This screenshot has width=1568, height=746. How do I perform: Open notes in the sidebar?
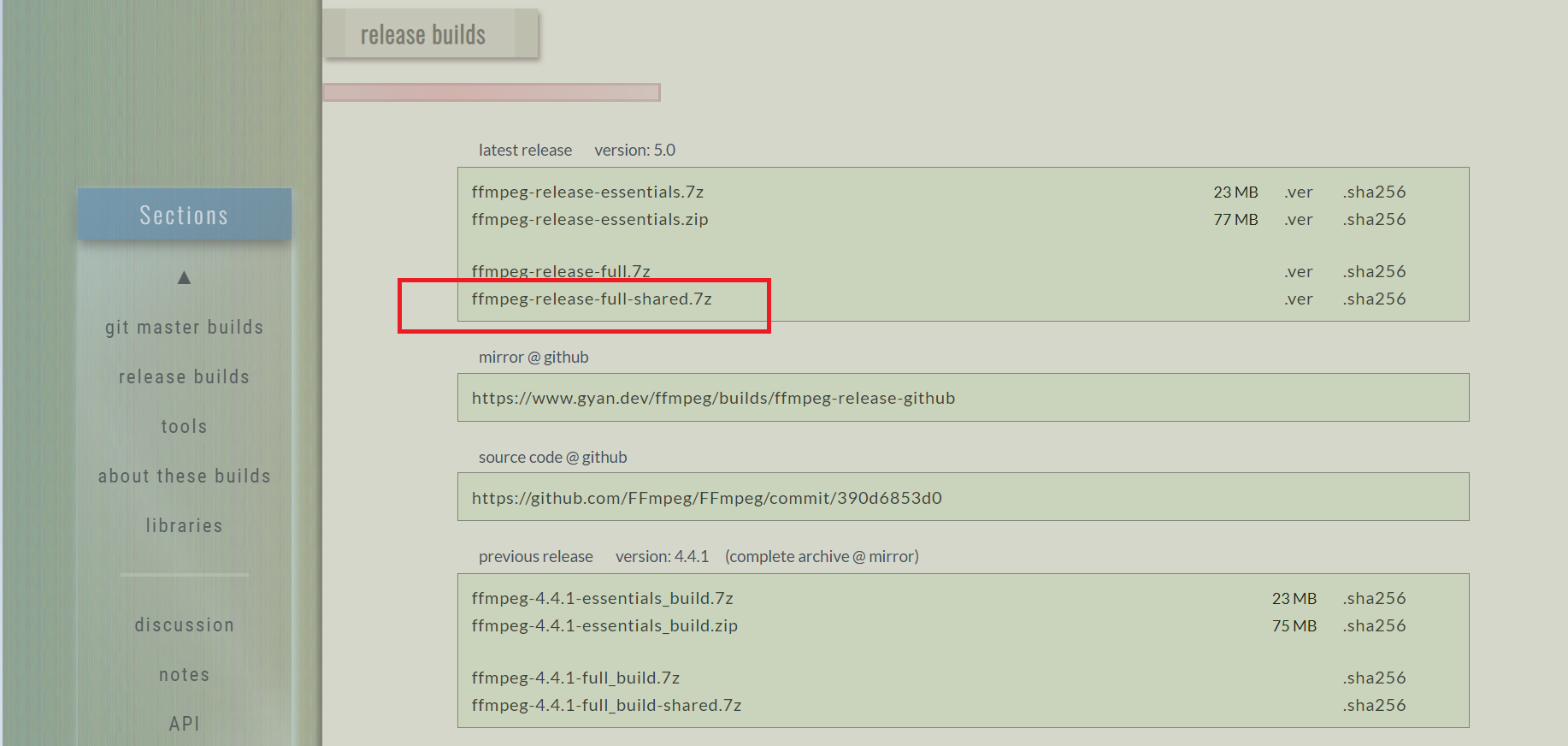pyautogui.click(x=184, y=675)
